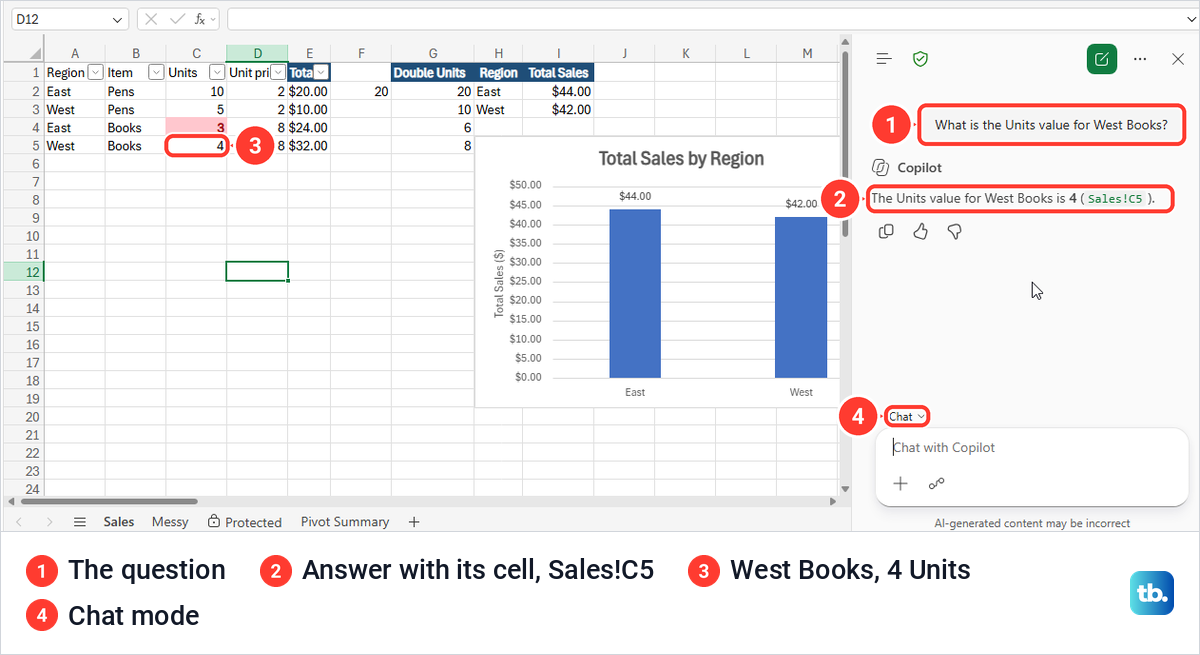Cancel the formula bar entry

point(152,19)
